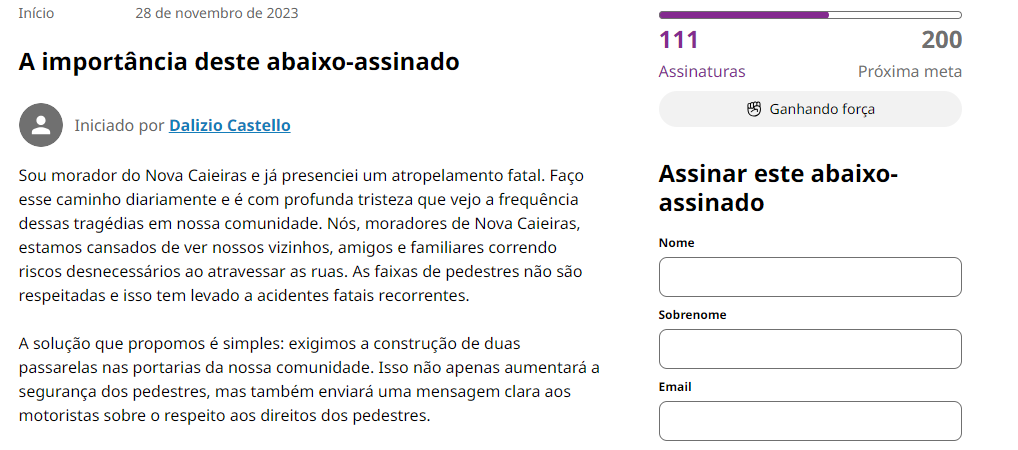Click the heading A importância deste abaixo-assinado

point(239,62)
